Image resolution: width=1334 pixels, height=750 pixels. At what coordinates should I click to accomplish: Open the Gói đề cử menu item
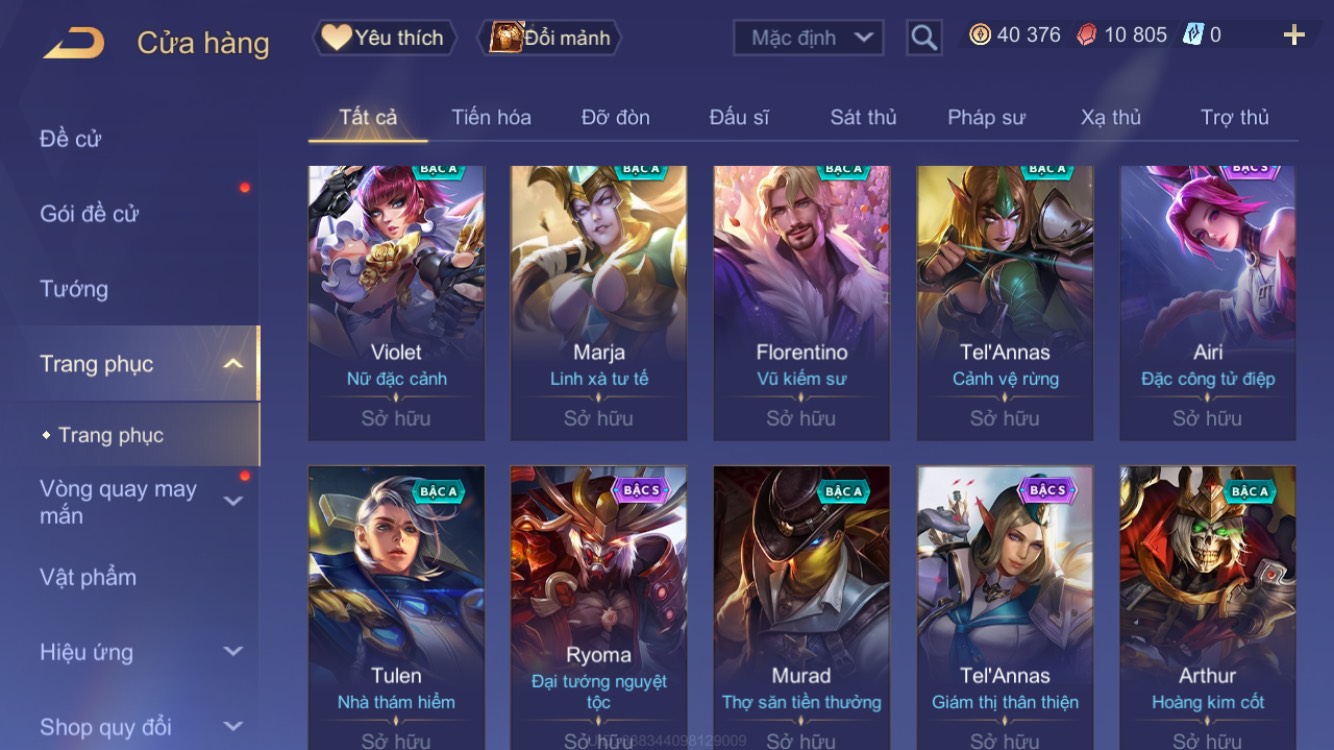[89, 213]
